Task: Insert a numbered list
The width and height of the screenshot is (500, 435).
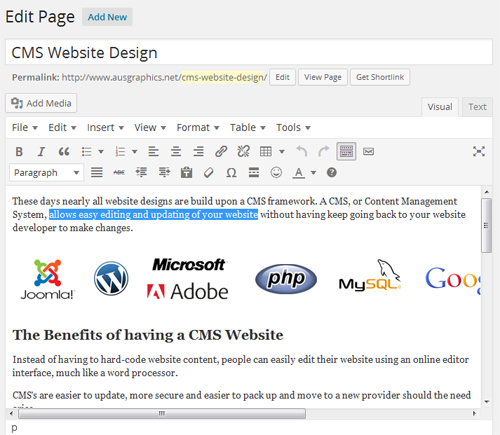Action: [x=120, y=152]
